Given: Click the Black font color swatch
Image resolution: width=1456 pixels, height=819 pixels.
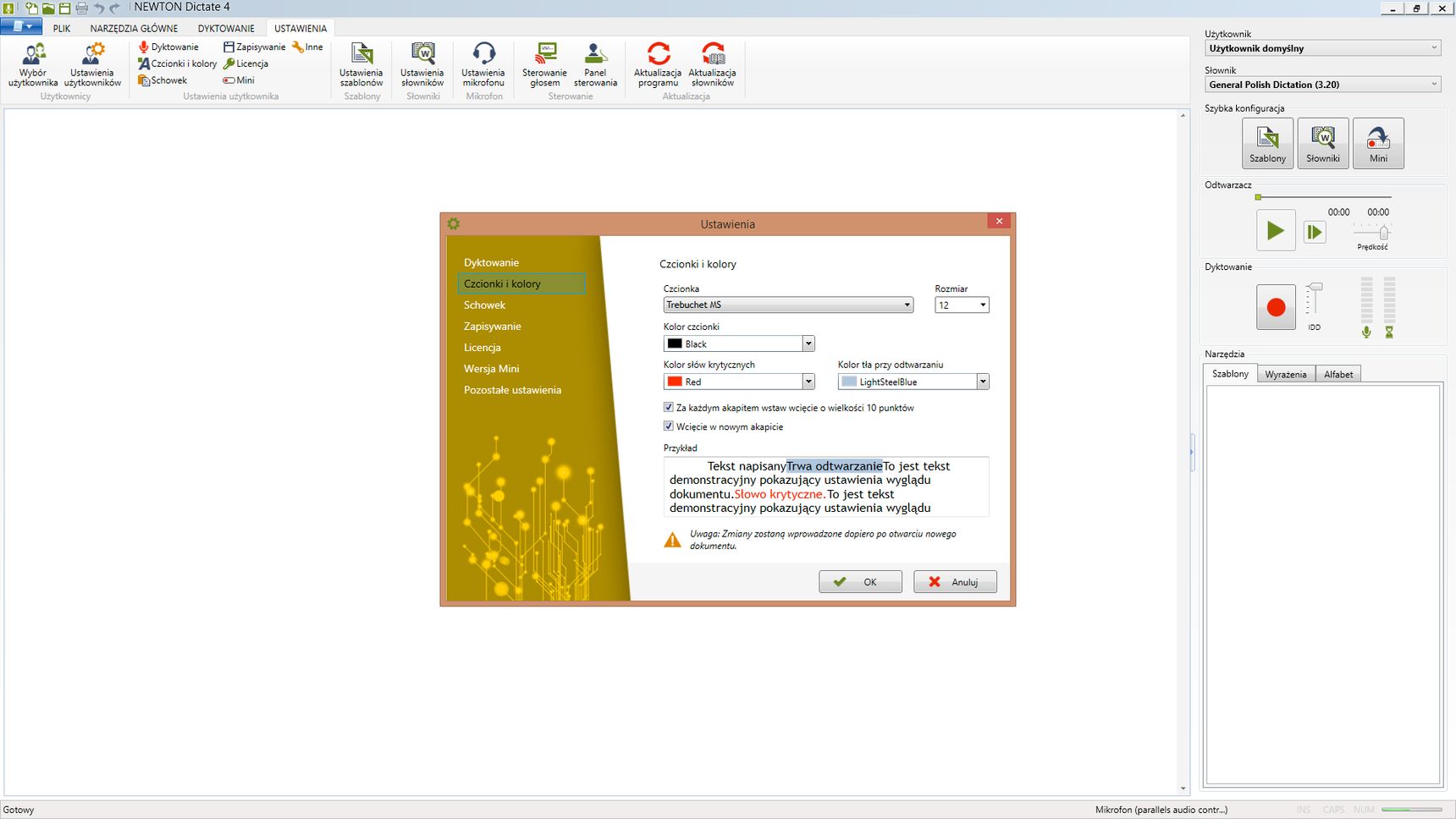Looking at the screenshot, I should click(x=675, y=344).
